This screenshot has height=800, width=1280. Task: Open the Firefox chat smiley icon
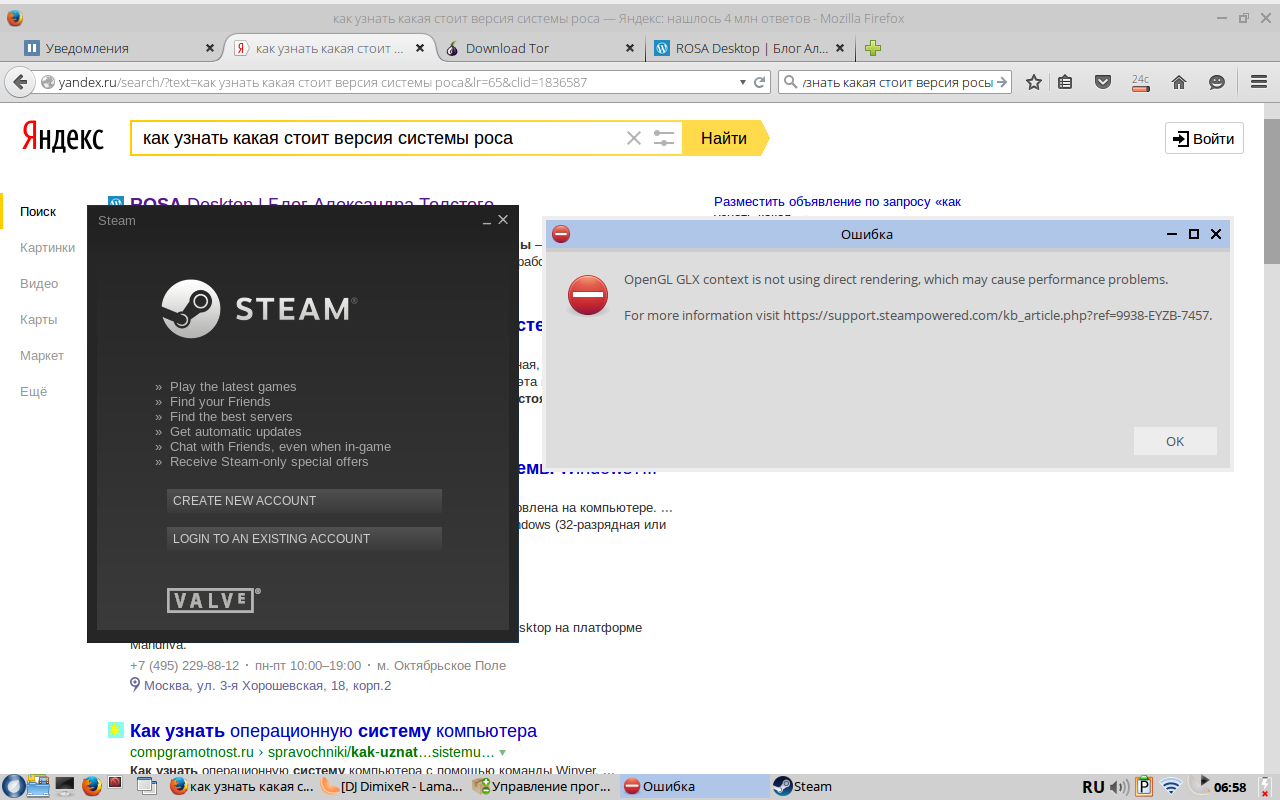[x=1217, y=82]
